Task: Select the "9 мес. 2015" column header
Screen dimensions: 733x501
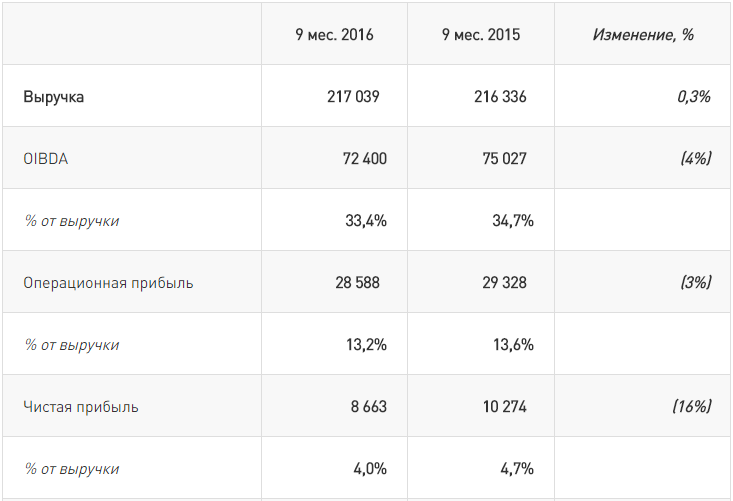Action: tap(481, 34)
